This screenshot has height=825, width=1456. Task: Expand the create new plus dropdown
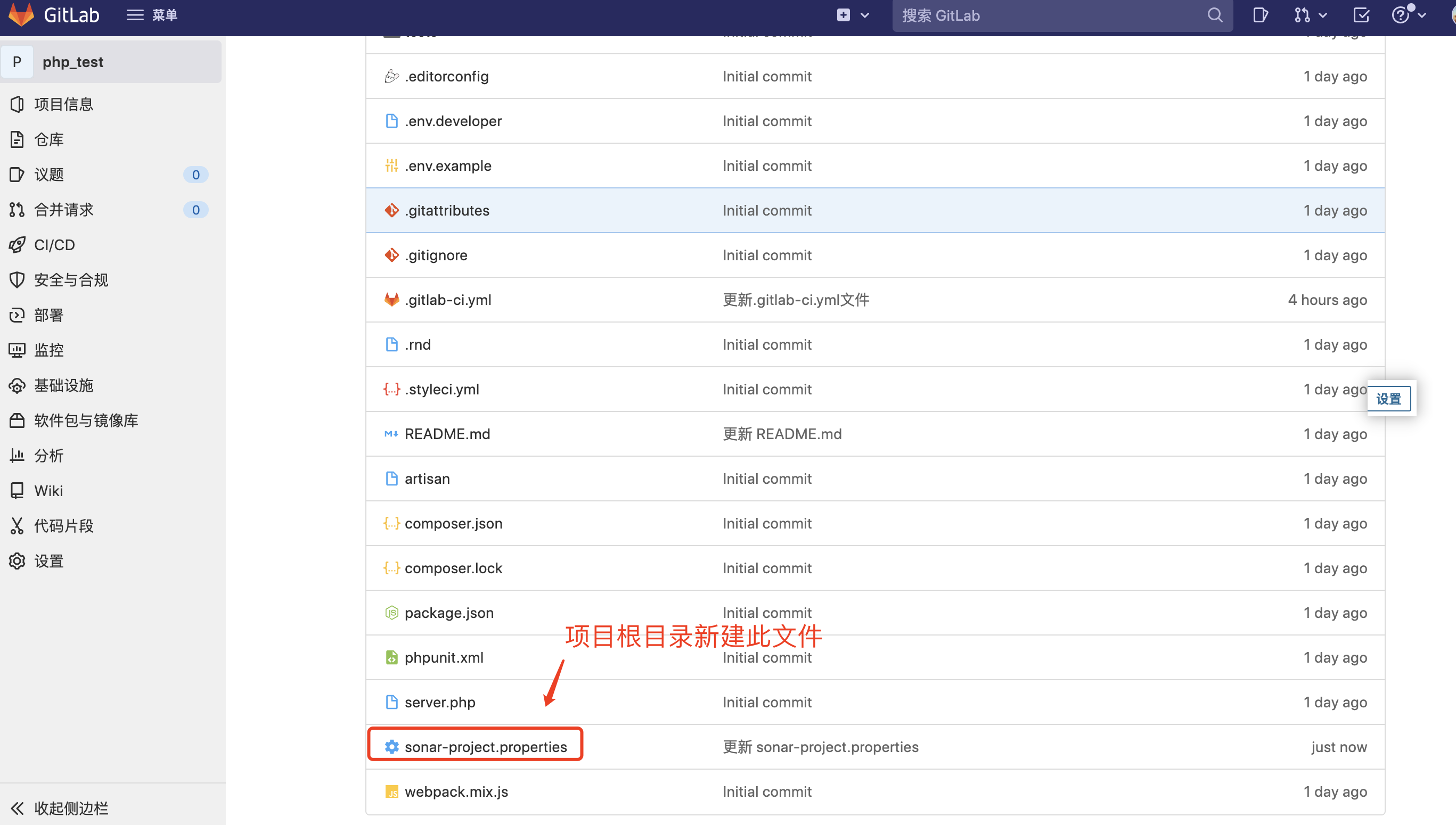pos(853,15)
